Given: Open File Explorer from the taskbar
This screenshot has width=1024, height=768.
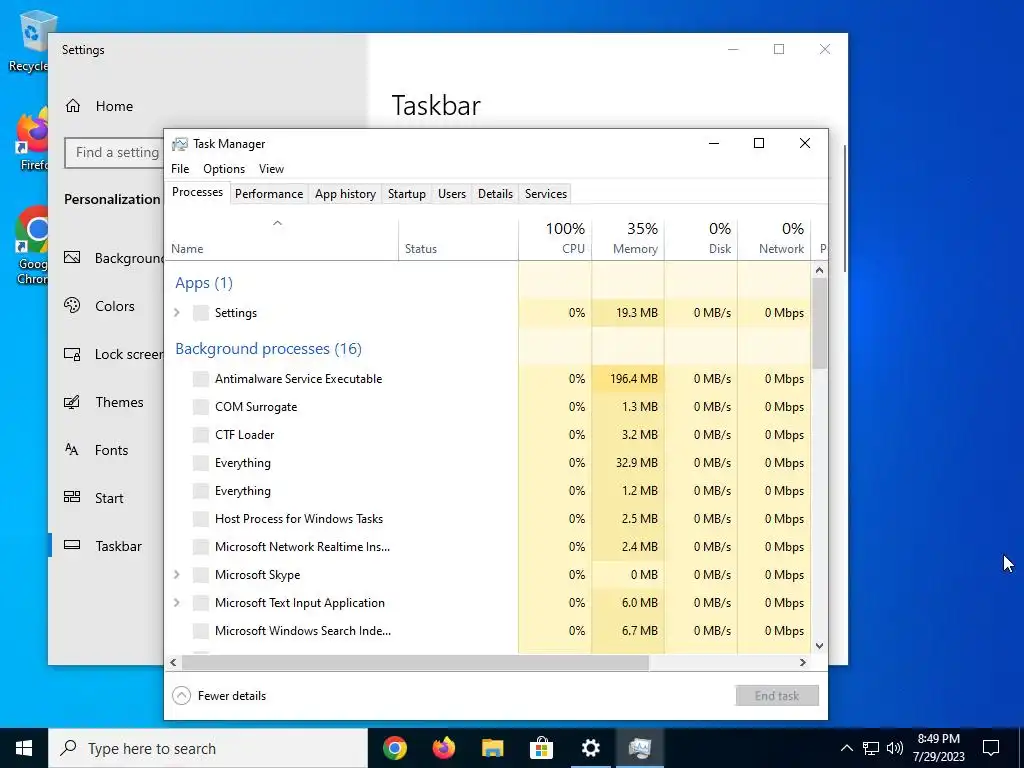Looking at the screenshot, I should 492,748.
